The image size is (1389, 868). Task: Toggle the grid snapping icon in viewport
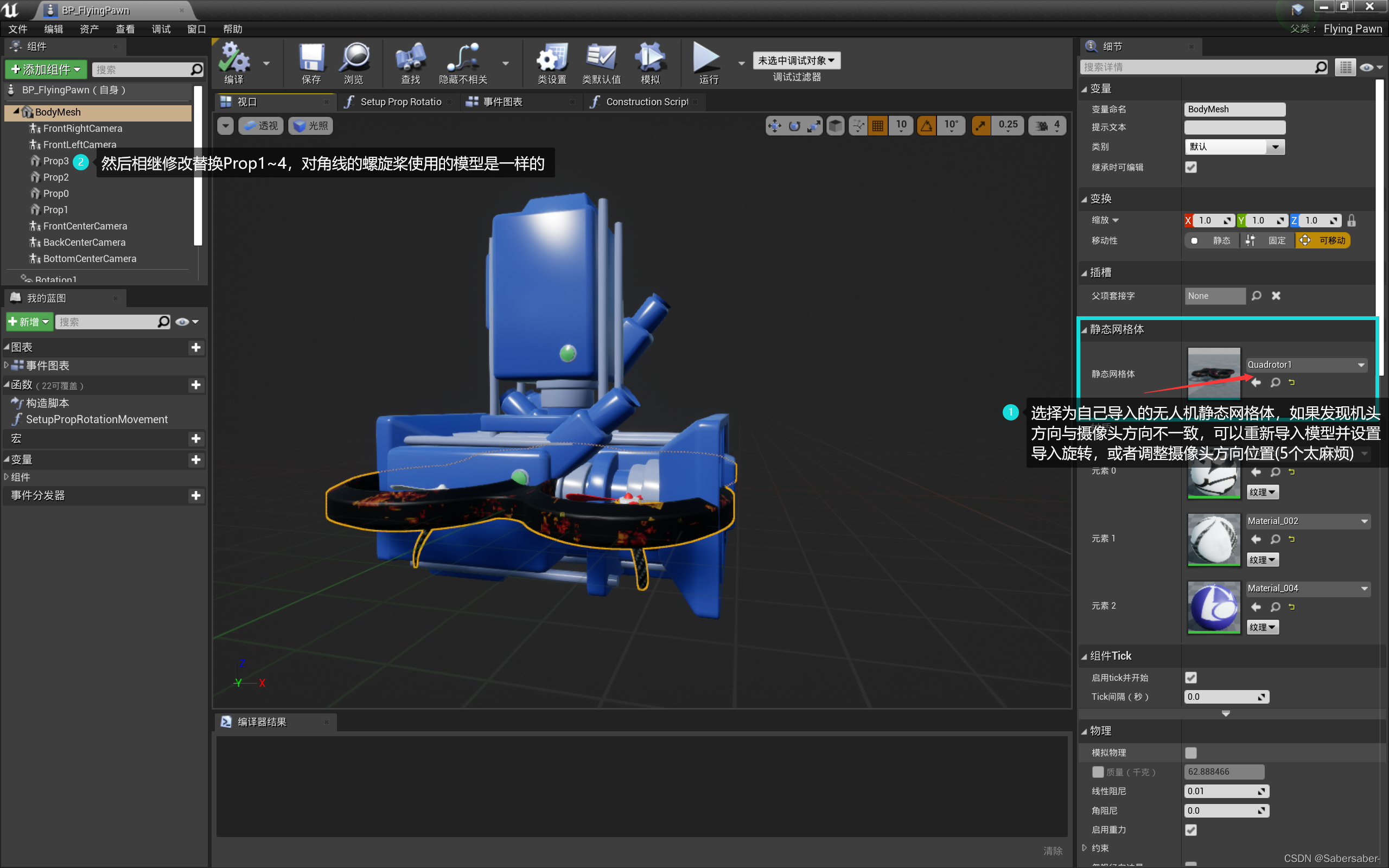[x=877, y=126]
